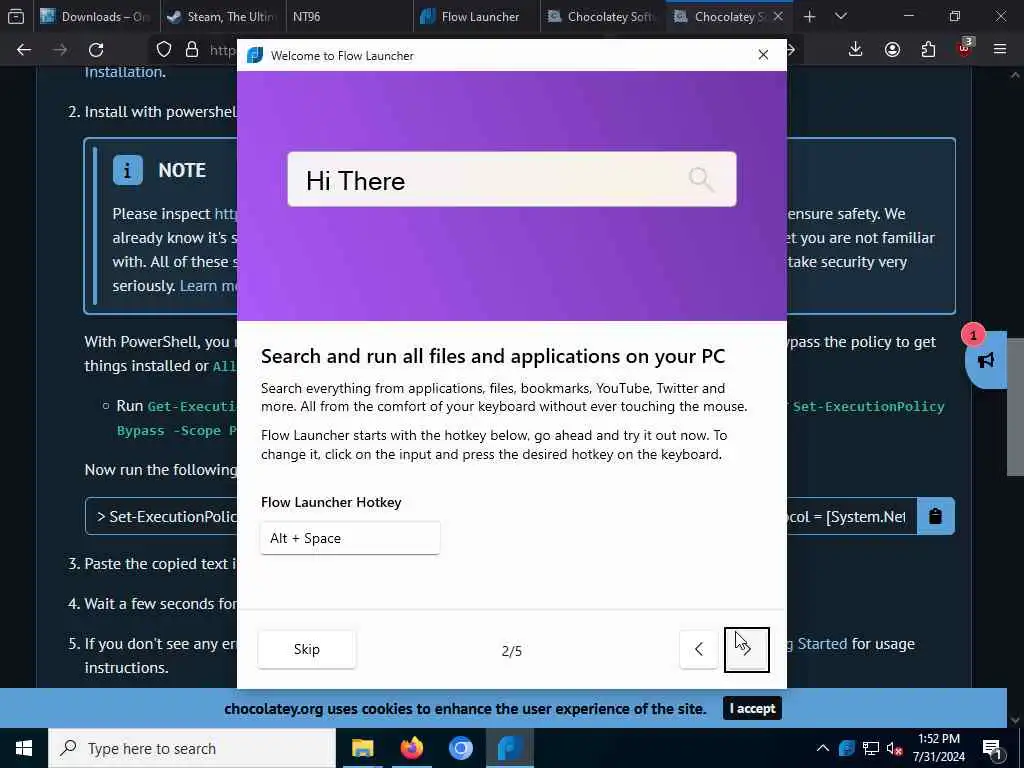Screen dimensions: 1024x768
Task: Open Firefox View button in tab bar
Action: point(16,16)
